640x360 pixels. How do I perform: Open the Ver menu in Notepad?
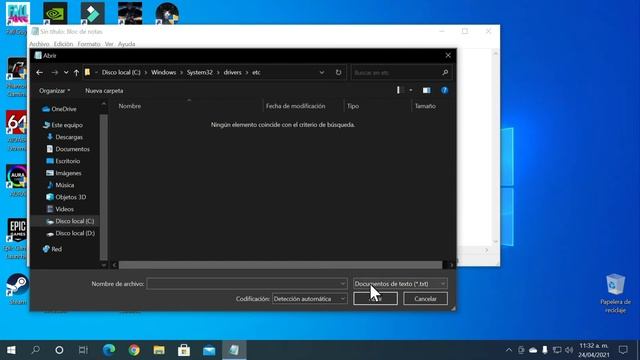pyautogui.click(x=109, y=44)
